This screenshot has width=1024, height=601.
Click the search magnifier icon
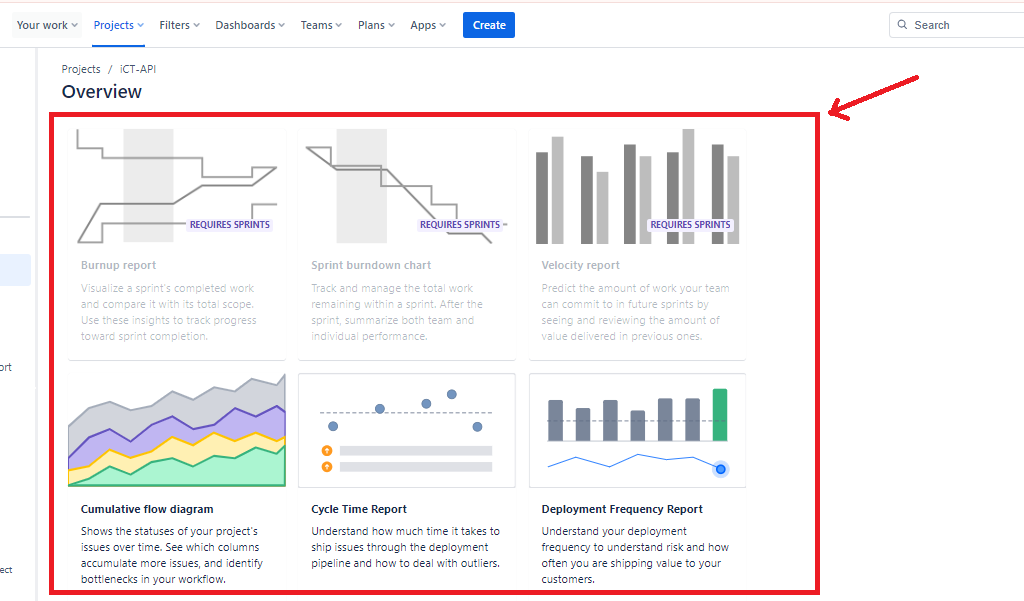pos(903,25)
